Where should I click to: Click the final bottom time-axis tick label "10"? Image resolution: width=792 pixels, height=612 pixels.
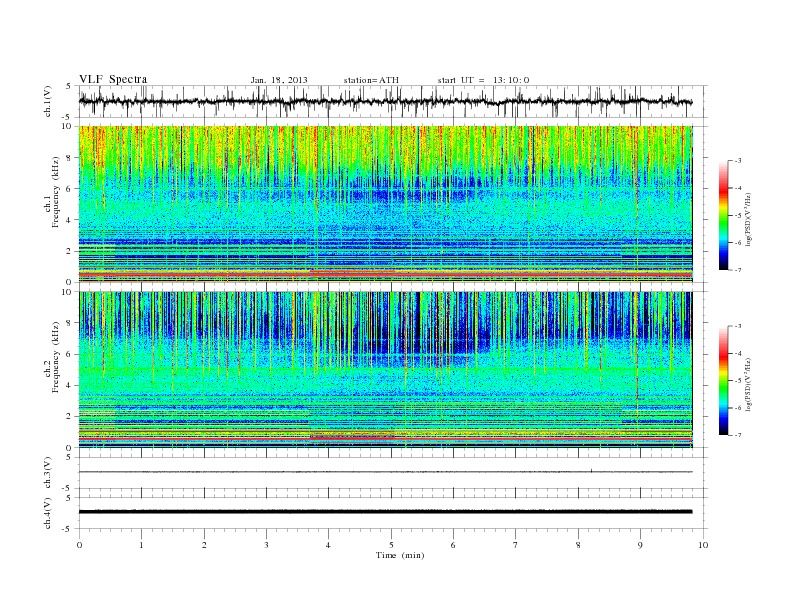tap(703, 545)
